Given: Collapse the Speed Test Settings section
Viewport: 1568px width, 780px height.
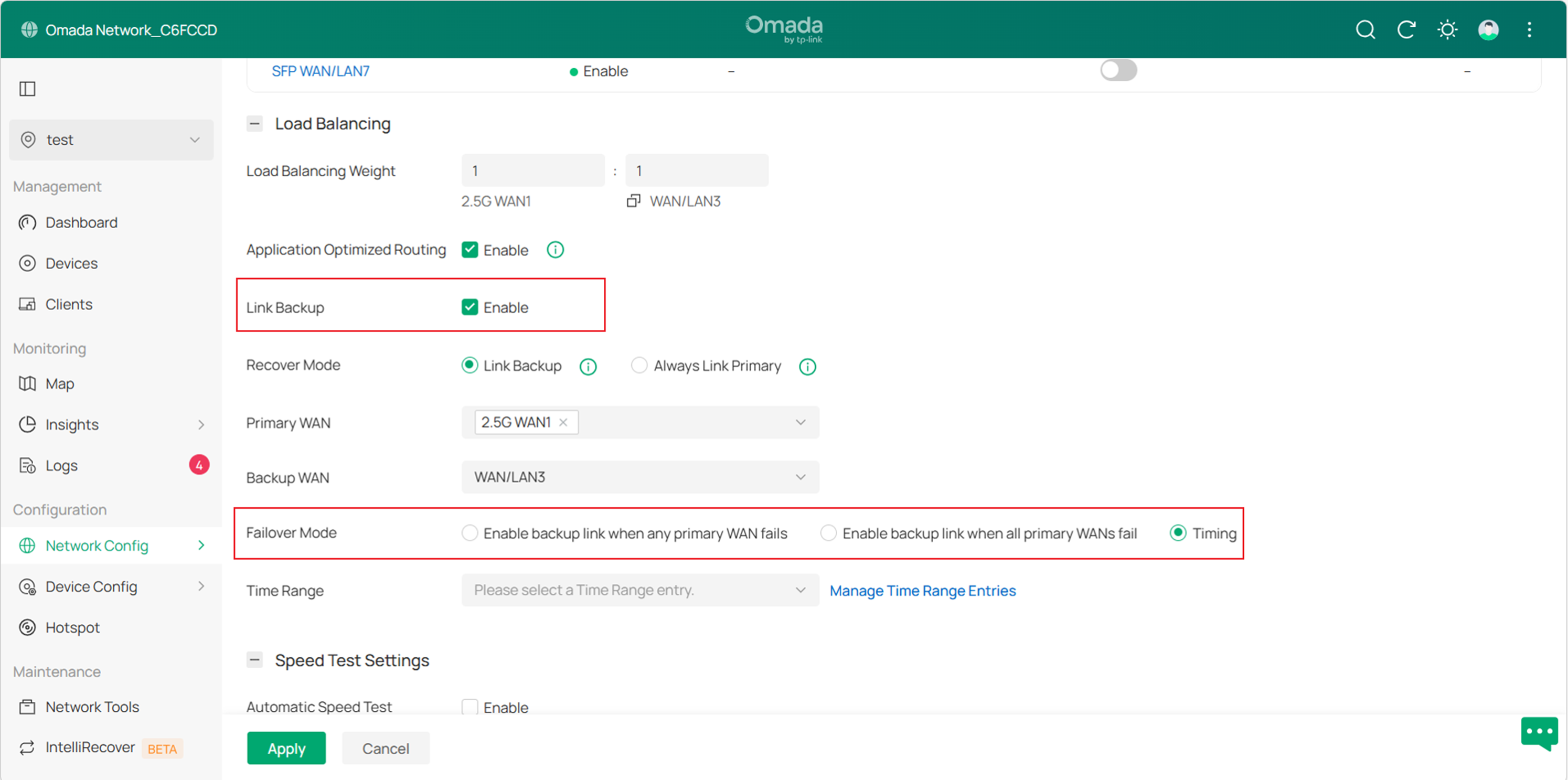Looking at the screenshot, I should 254,659.
